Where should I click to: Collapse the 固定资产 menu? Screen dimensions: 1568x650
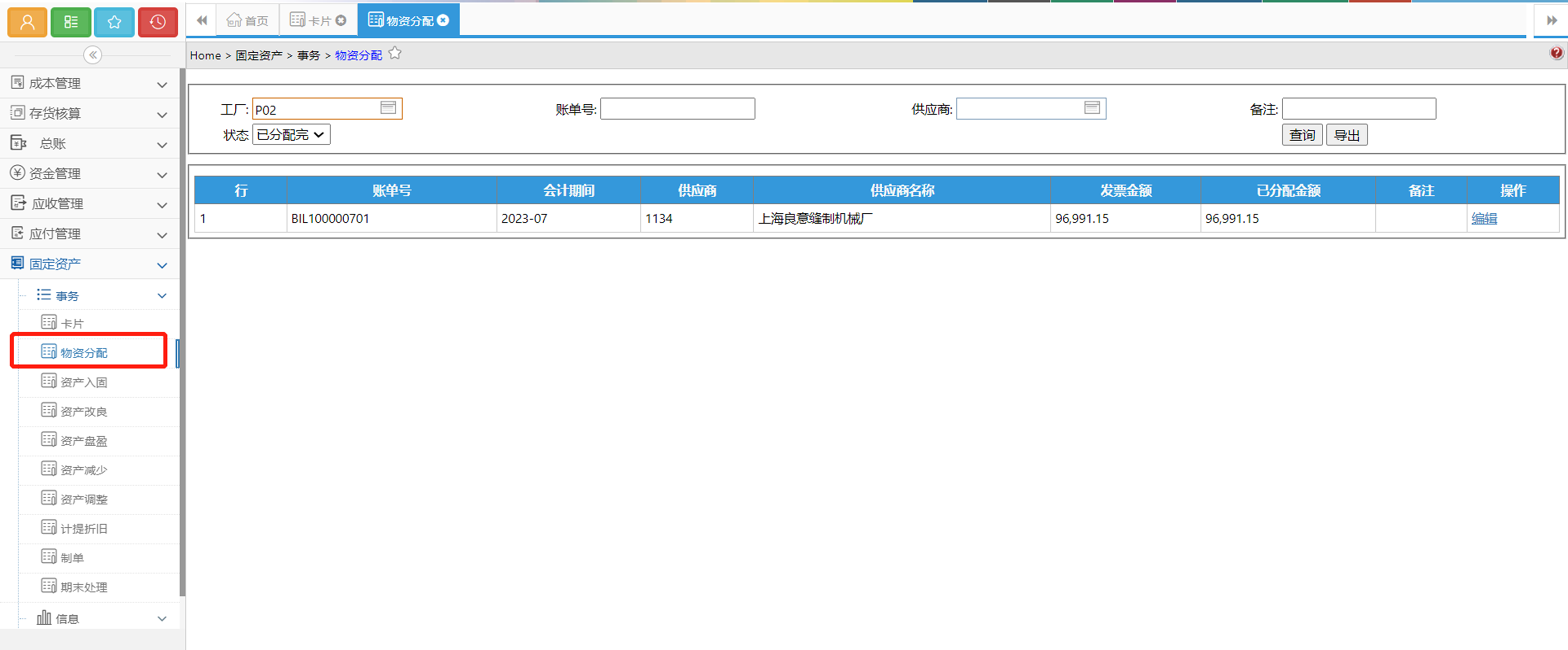tap(89, 264)
